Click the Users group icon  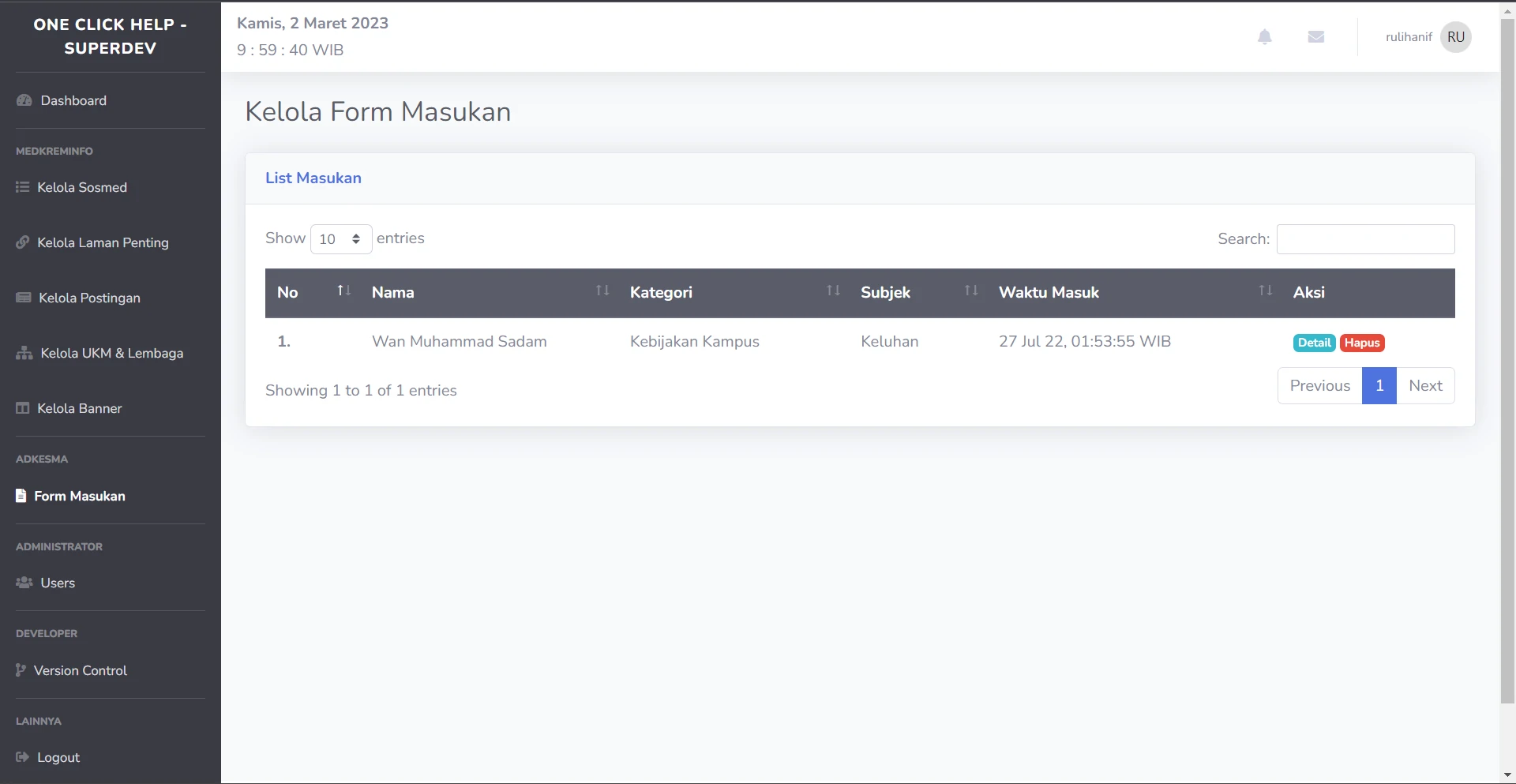click(x=24, y=583)
